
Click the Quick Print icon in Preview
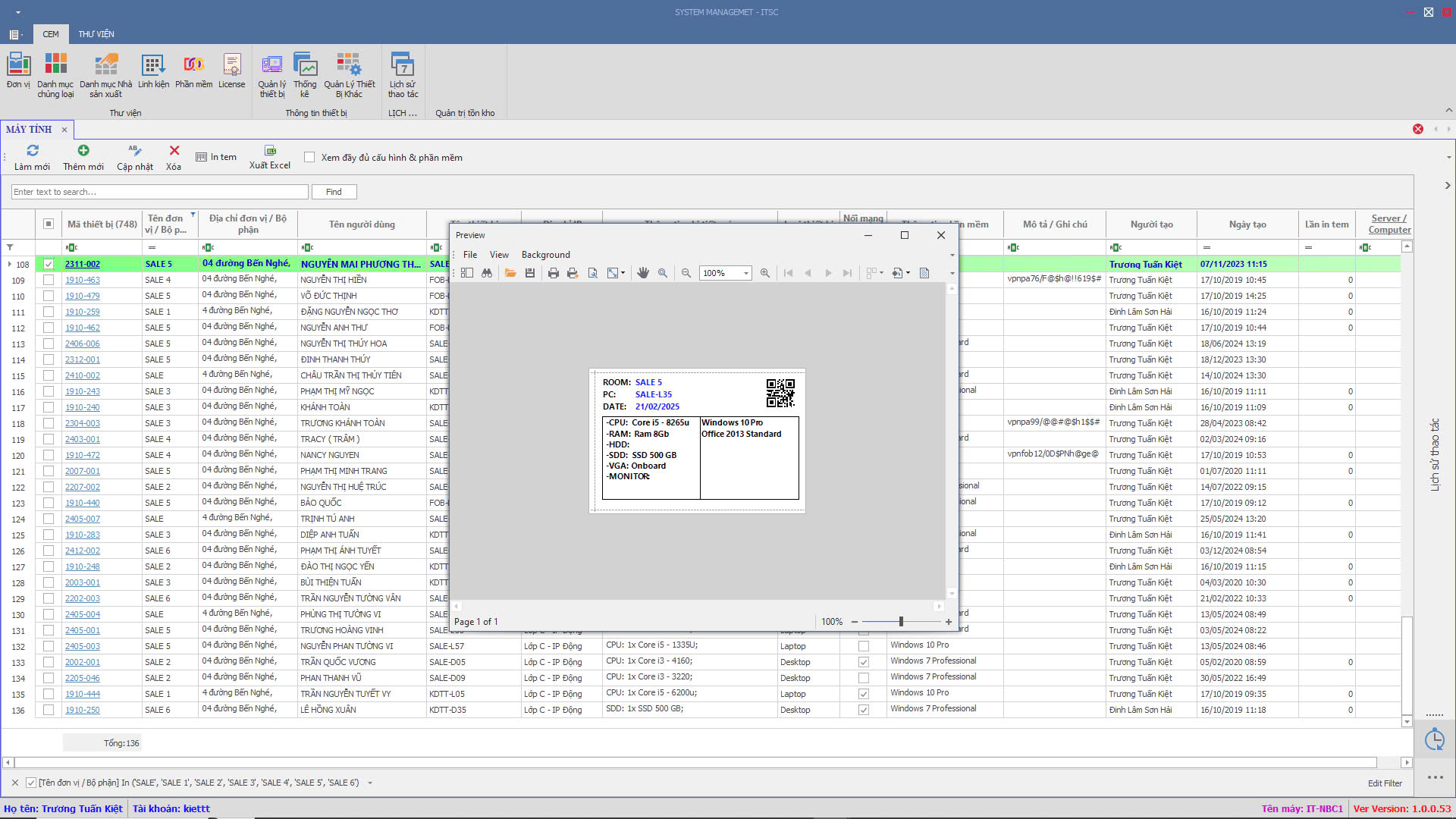tap(573, 273)
